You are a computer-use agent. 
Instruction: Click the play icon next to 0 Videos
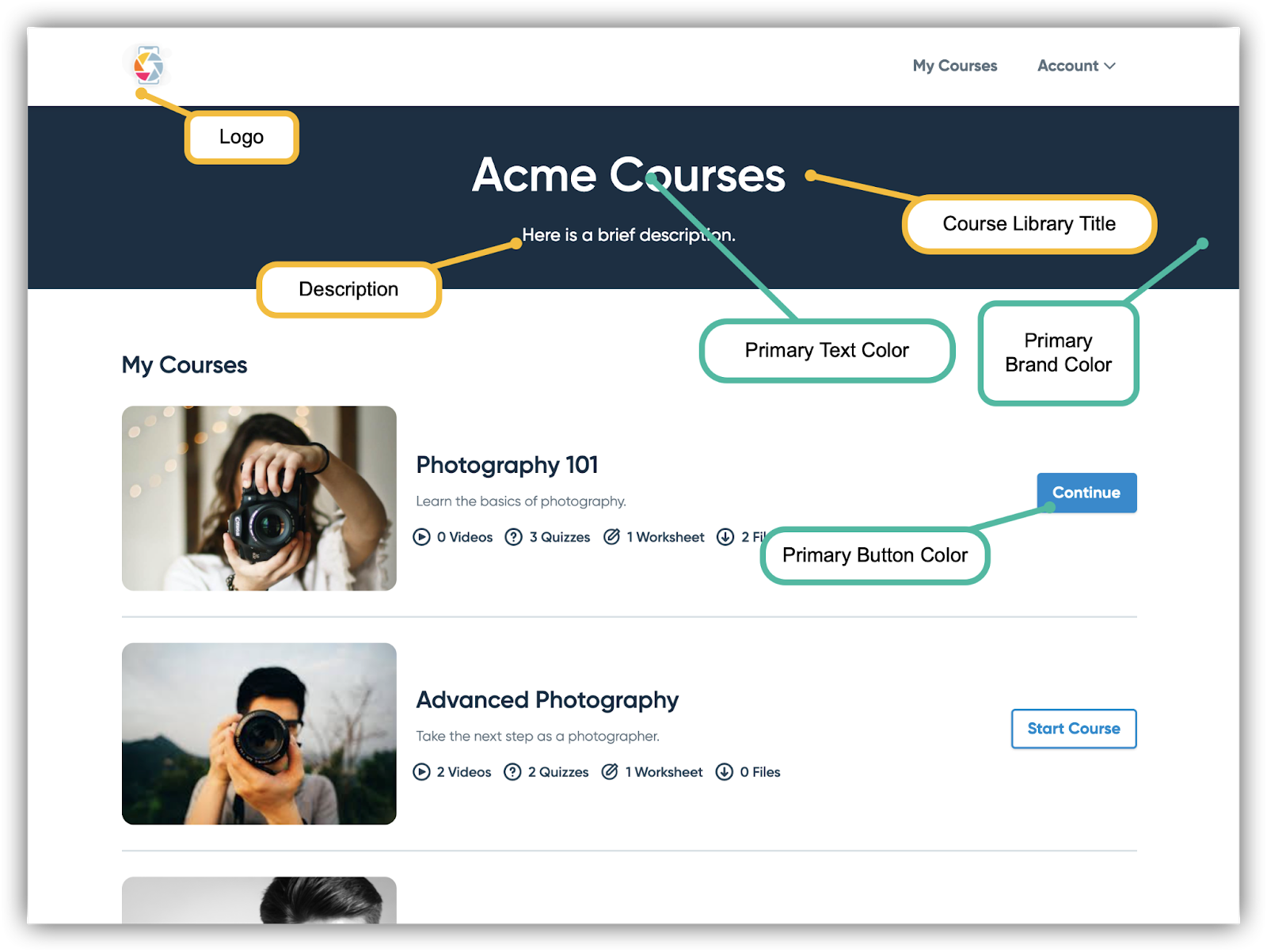[423, 537]
